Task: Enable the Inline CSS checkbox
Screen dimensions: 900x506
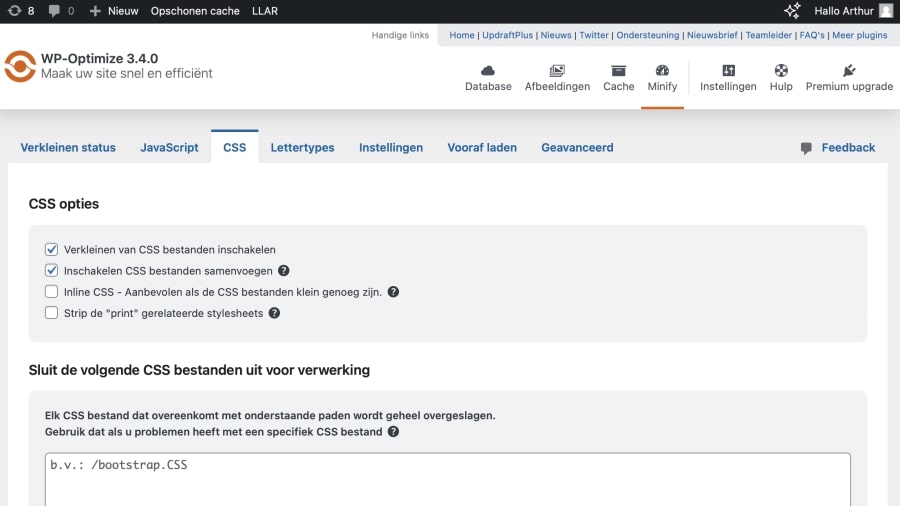Action: (x=52, y=292)
